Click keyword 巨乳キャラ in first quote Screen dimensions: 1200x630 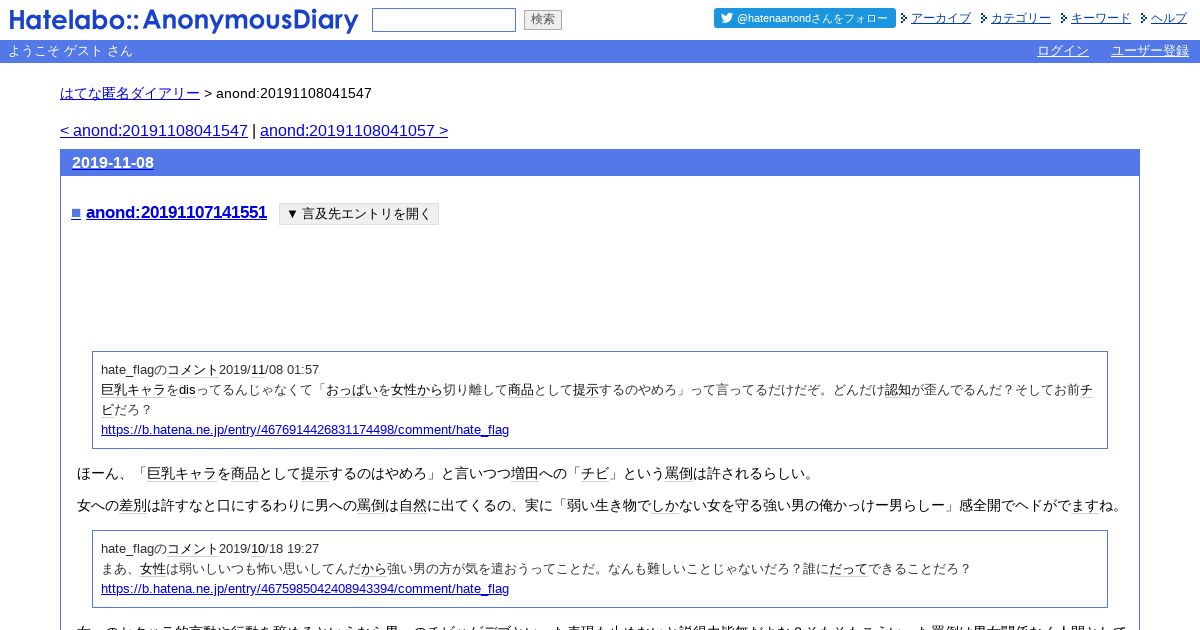coord(133,390)
